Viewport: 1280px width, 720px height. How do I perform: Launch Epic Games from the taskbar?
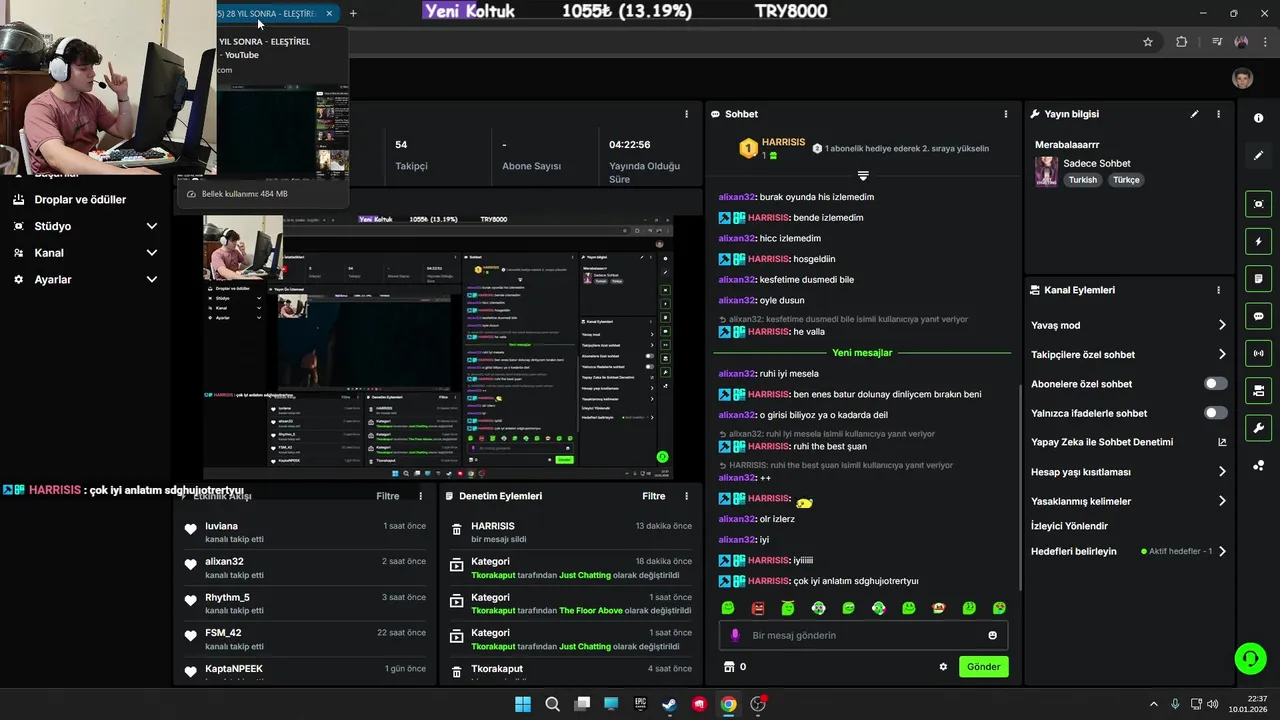(x=641, y=704)
